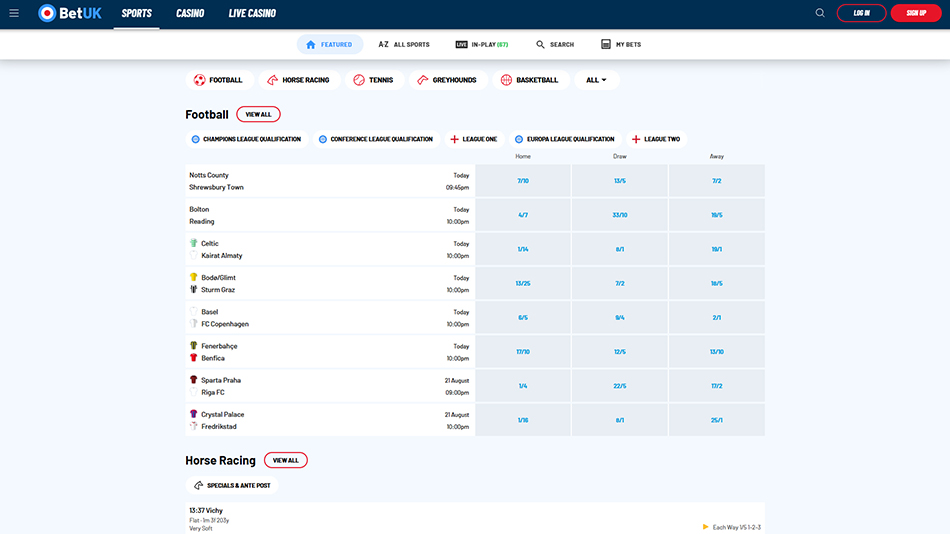Click the Sign Up button
950x534 pixels.
[916, 13]
